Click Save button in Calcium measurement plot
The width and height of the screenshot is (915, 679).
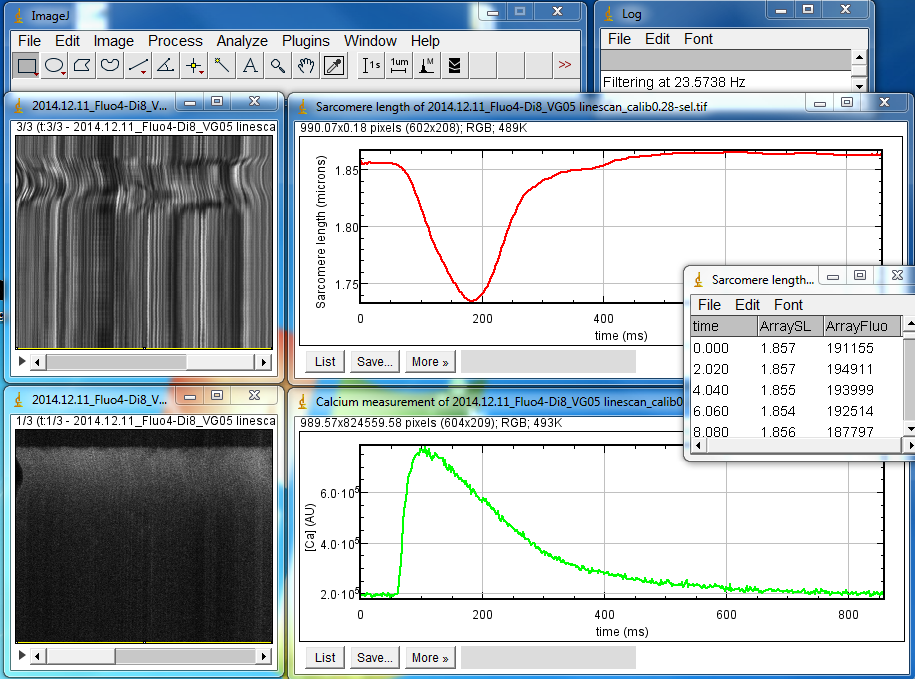point(375,658)
